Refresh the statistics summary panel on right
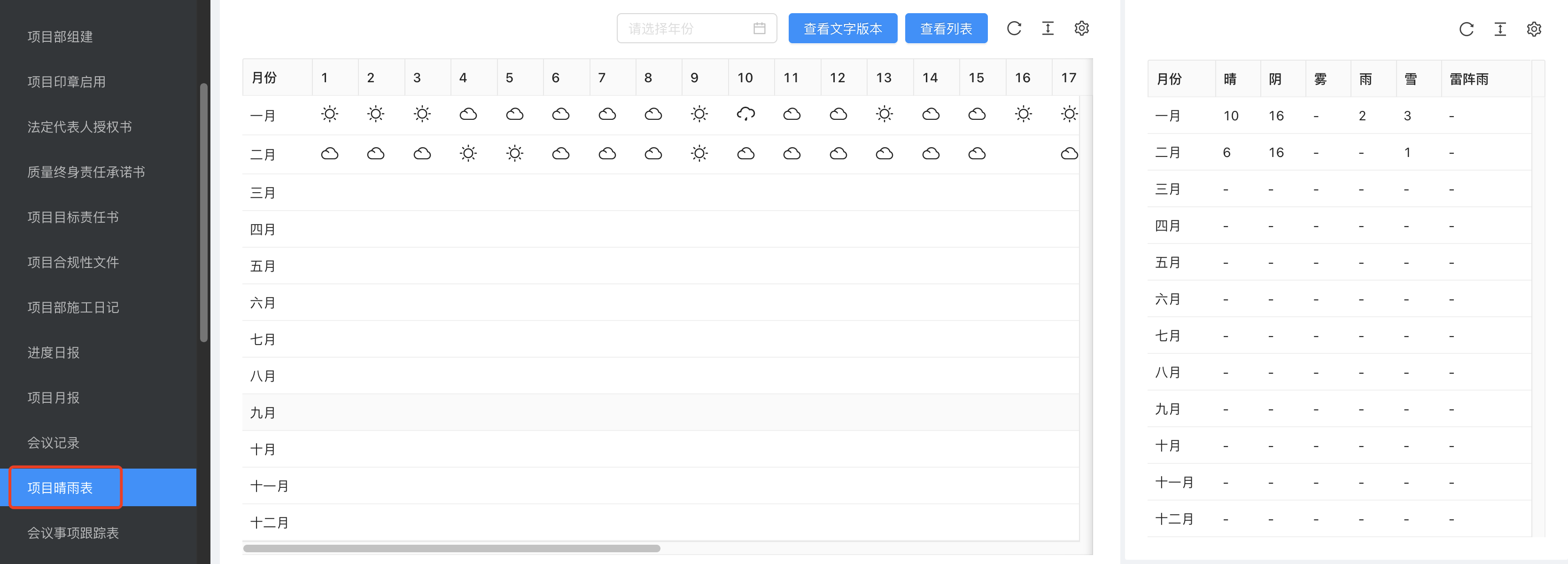Screen dimensions: 1568x564 pyautogui.click(x=1467, y=29)
